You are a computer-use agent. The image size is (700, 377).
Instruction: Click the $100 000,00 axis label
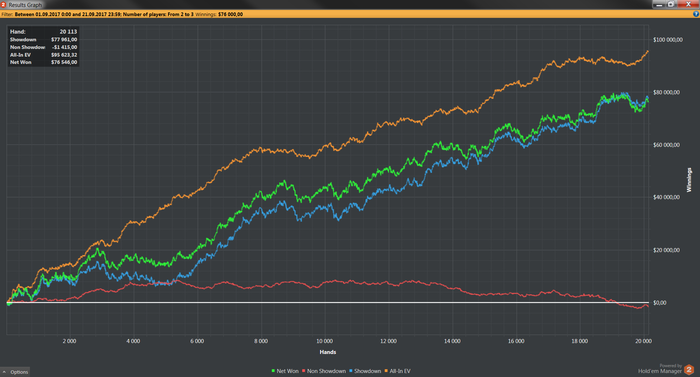(x=667, y=40)
